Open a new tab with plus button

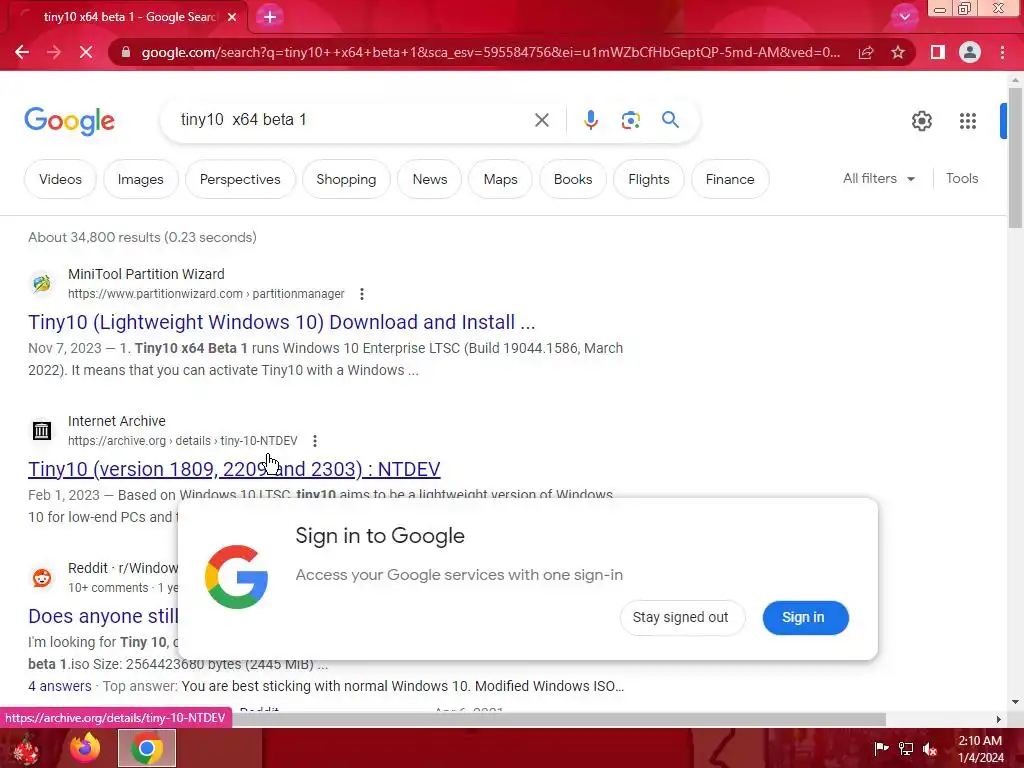270,17
